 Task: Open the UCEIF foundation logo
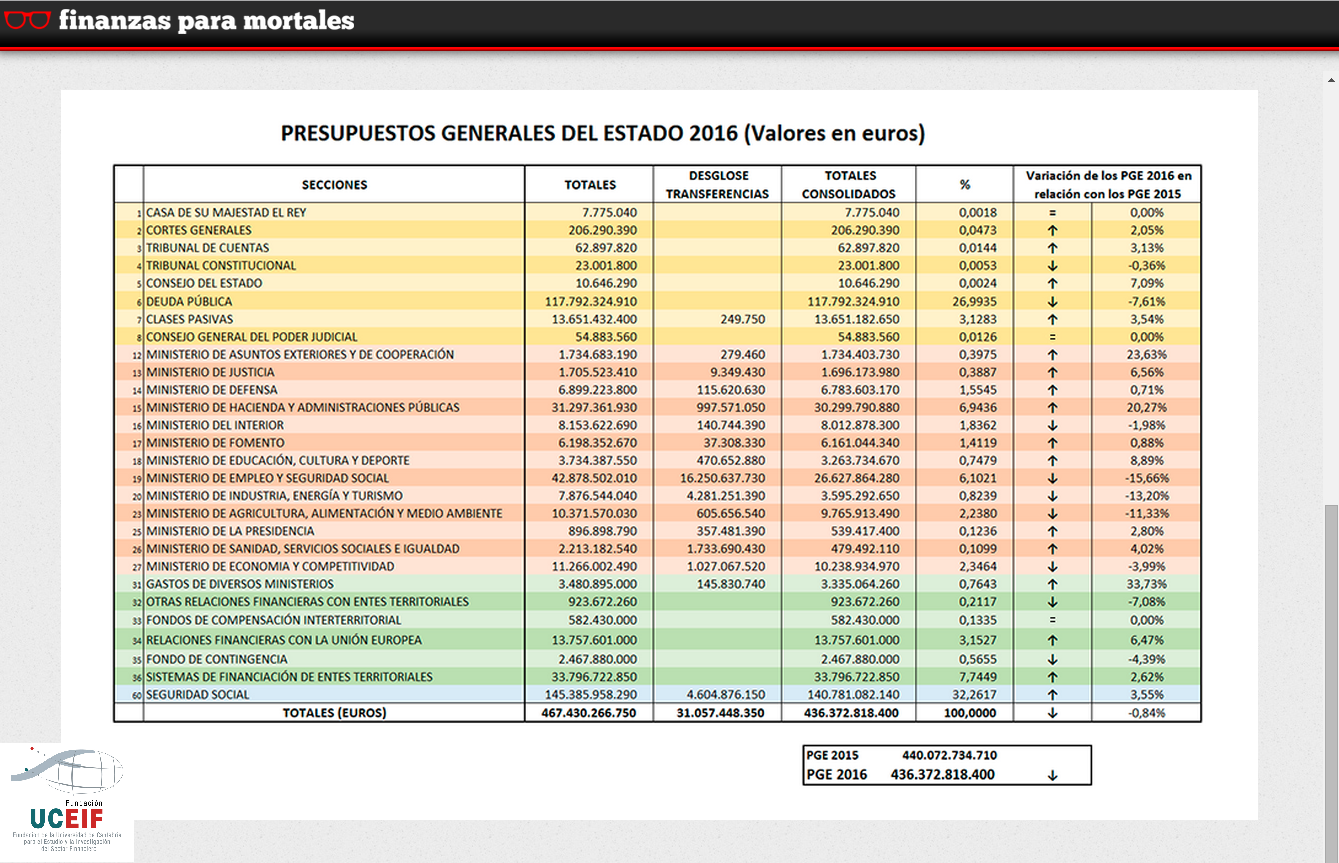[66, 801]
